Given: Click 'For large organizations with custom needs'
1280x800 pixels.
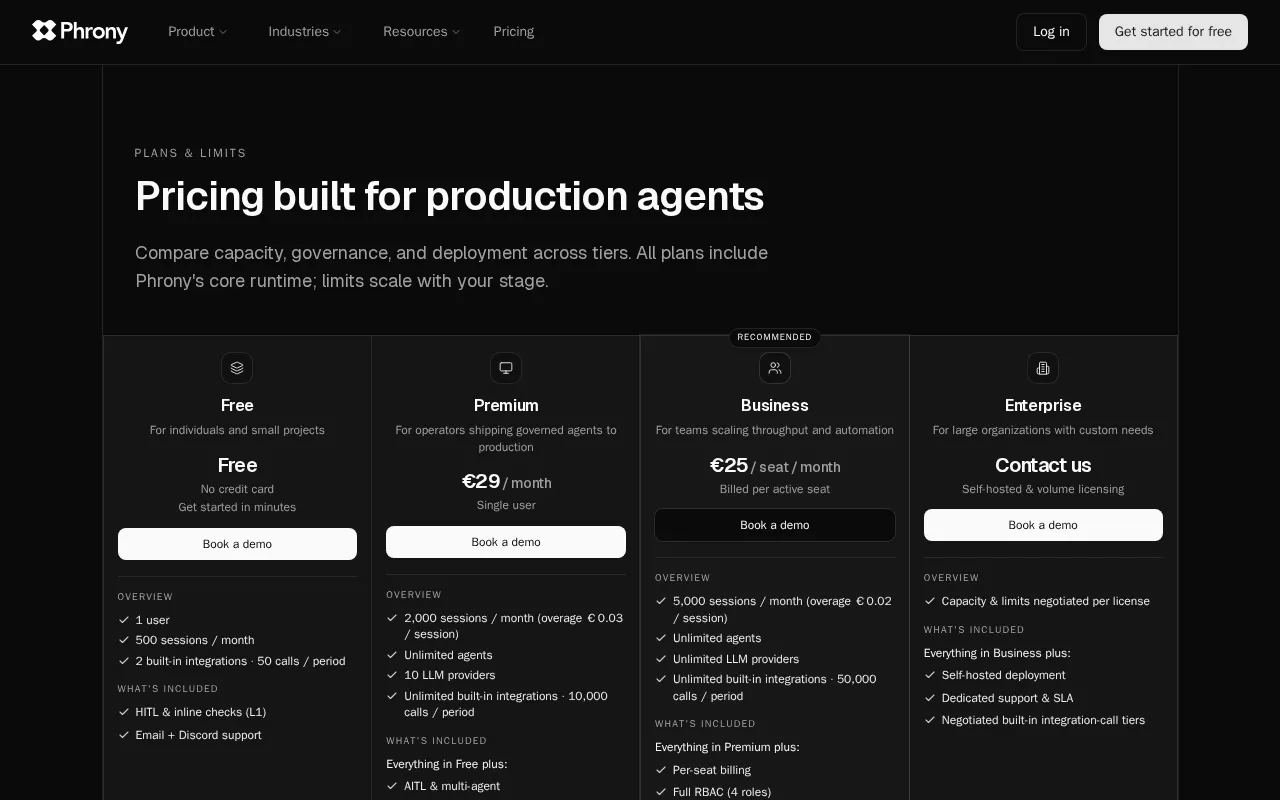Looking at the screenshot, I should point(1043,430).
